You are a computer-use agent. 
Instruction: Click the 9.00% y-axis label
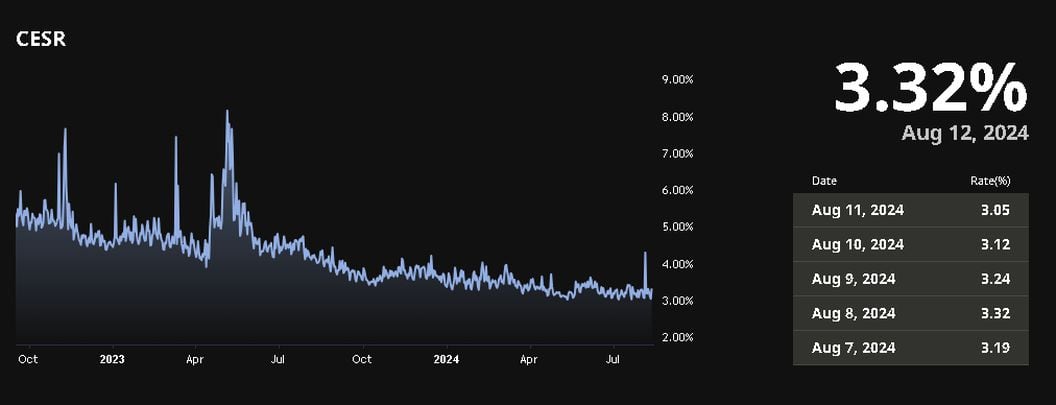[x=678, y=80]
